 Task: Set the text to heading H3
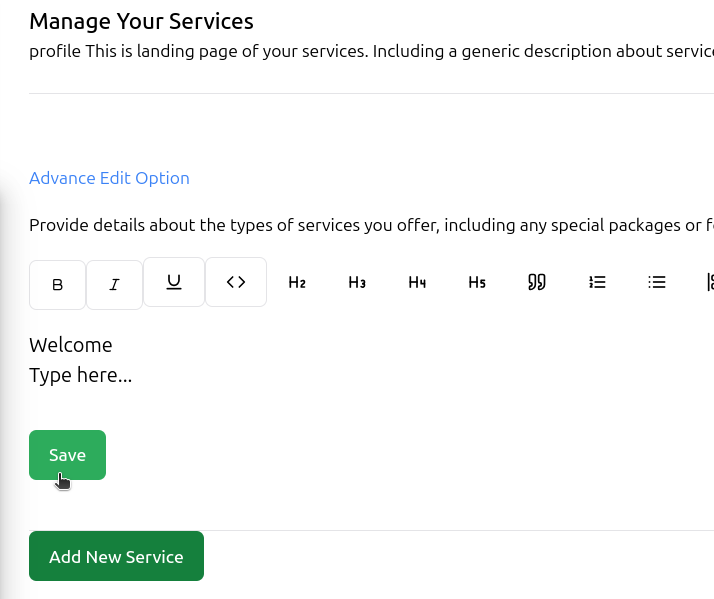357,282
